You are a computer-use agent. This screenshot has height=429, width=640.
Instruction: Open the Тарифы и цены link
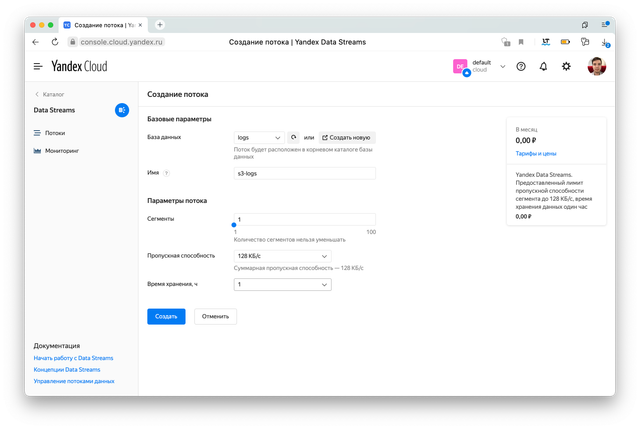535,154
